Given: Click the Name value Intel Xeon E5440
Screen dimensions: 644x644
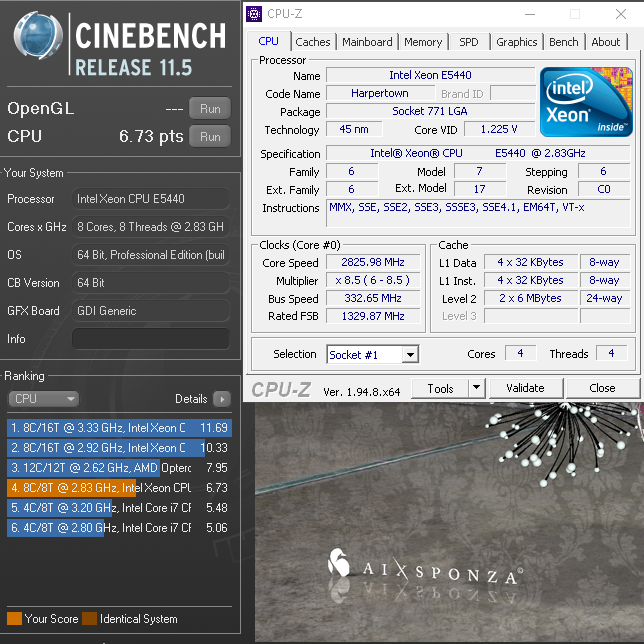Looking at the screenshot, I should coord(430,75).
